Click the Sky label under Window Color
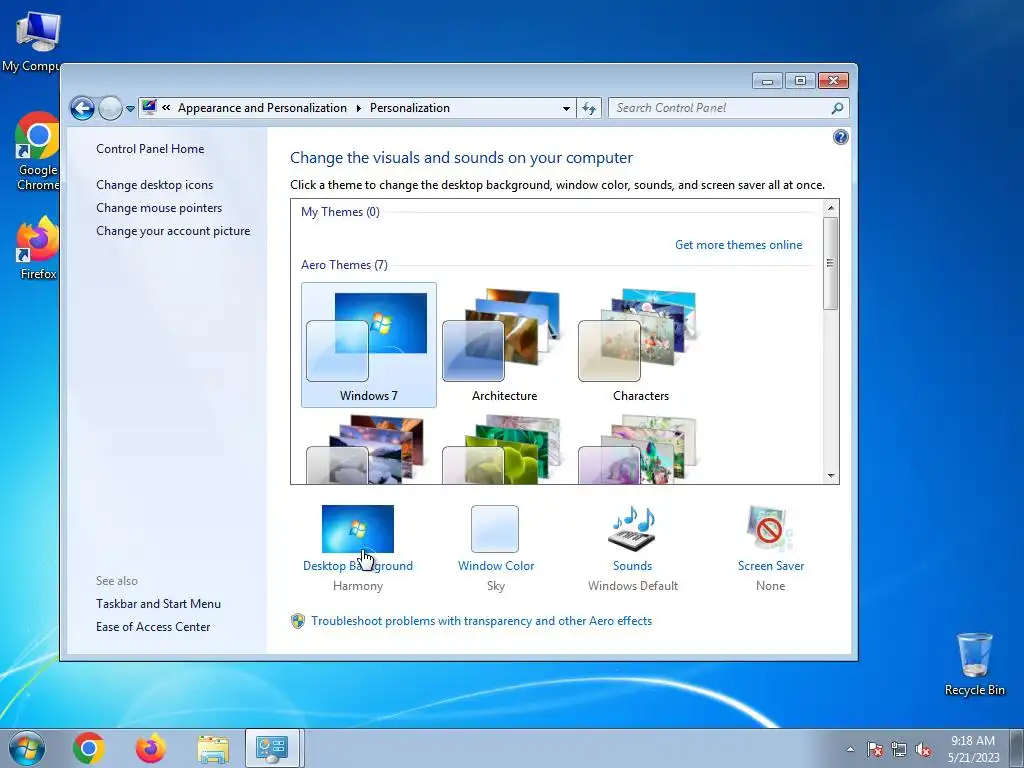This screenshot has height=768, width=1024. (496, 586)
